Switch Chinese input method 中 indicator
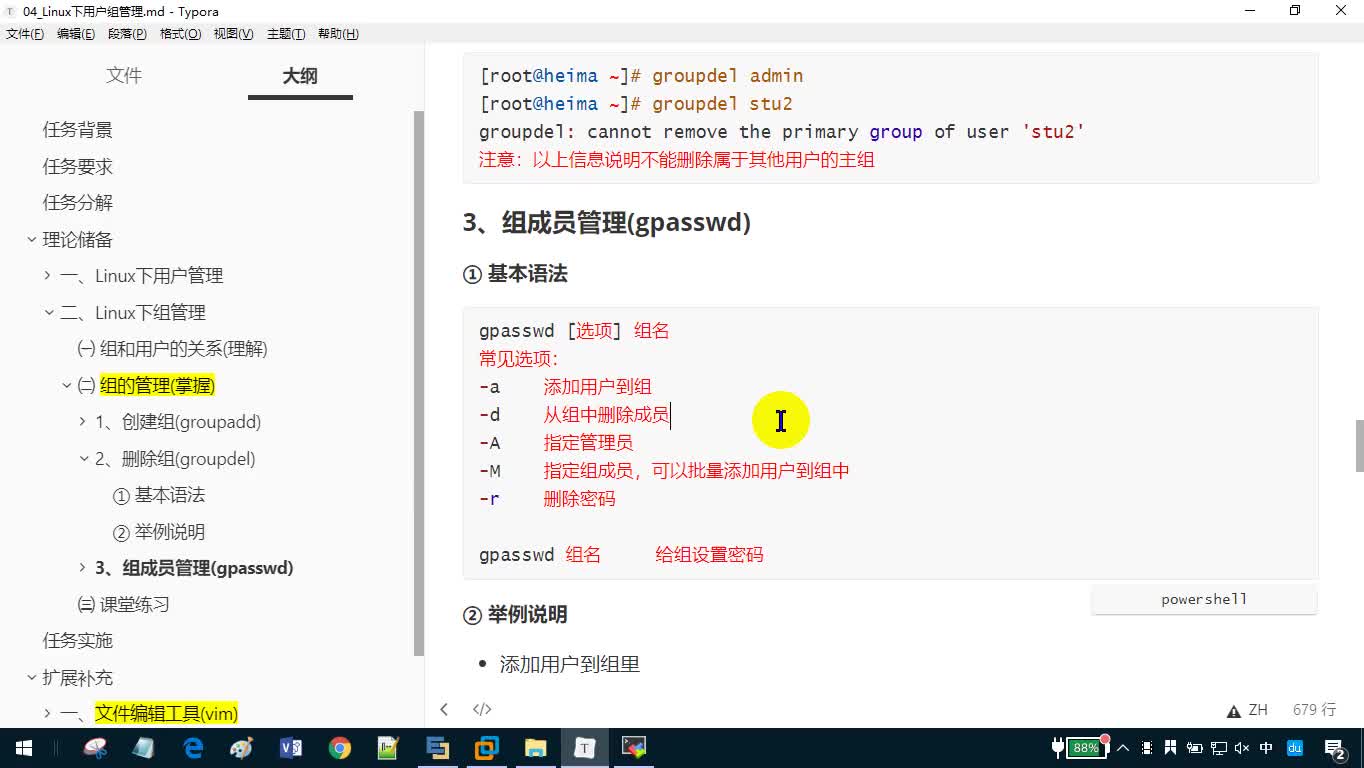 click(x=1267, y=748)
